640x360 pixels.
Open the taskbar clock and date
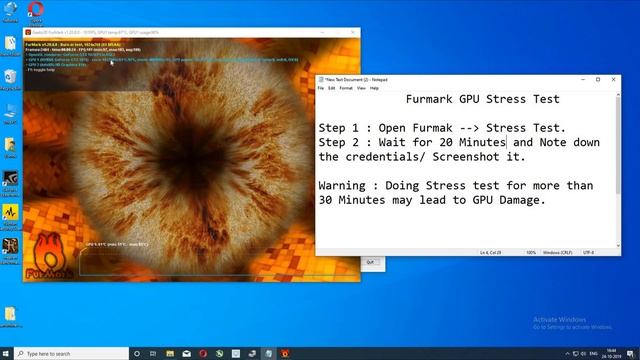coord(612,353)
